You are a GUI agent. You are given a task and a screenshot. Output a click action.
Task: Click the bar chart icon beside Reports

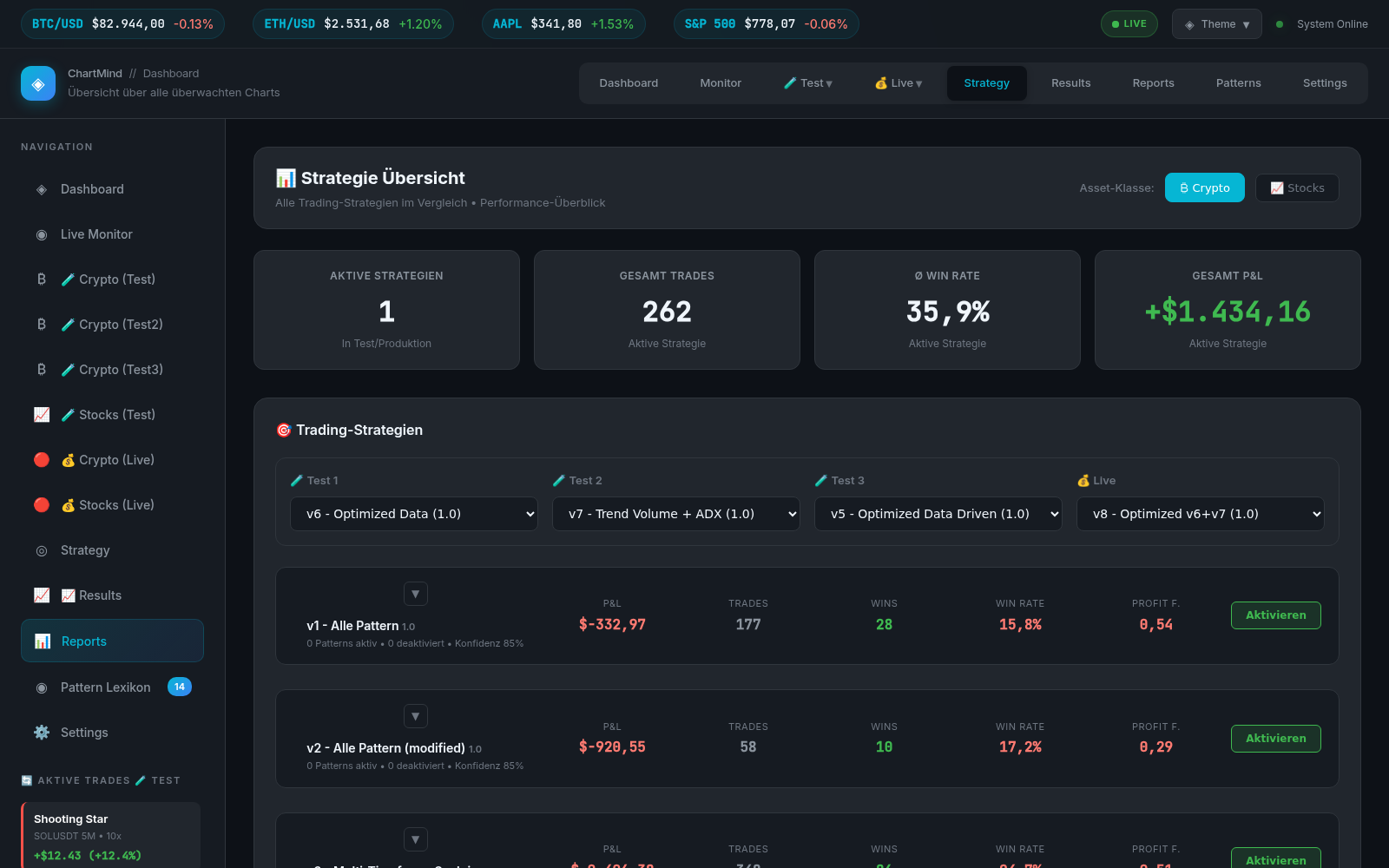tap(43, 641)
